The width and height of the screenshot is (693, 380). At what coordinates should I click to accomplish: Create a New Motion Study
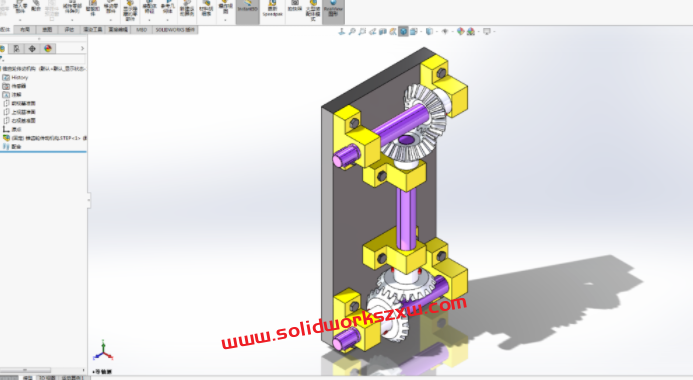[x=187, y=9]
